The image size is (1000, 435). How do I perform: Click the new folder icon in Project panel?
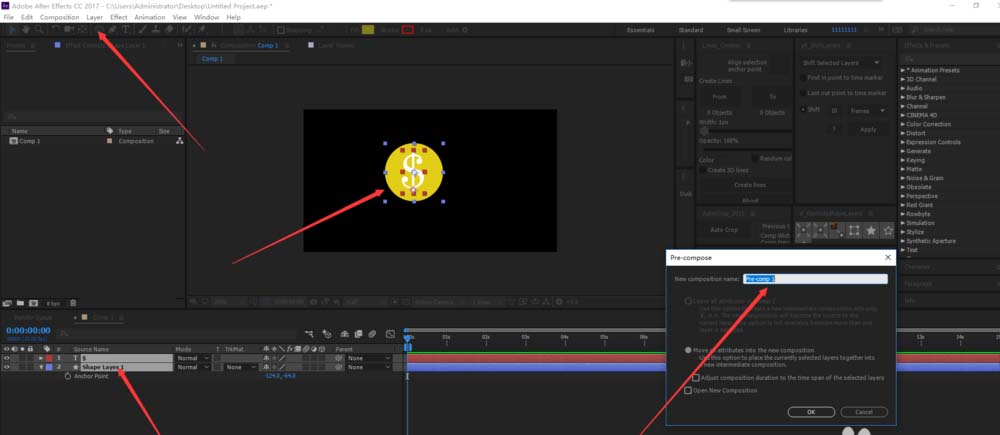coord(20,303)
